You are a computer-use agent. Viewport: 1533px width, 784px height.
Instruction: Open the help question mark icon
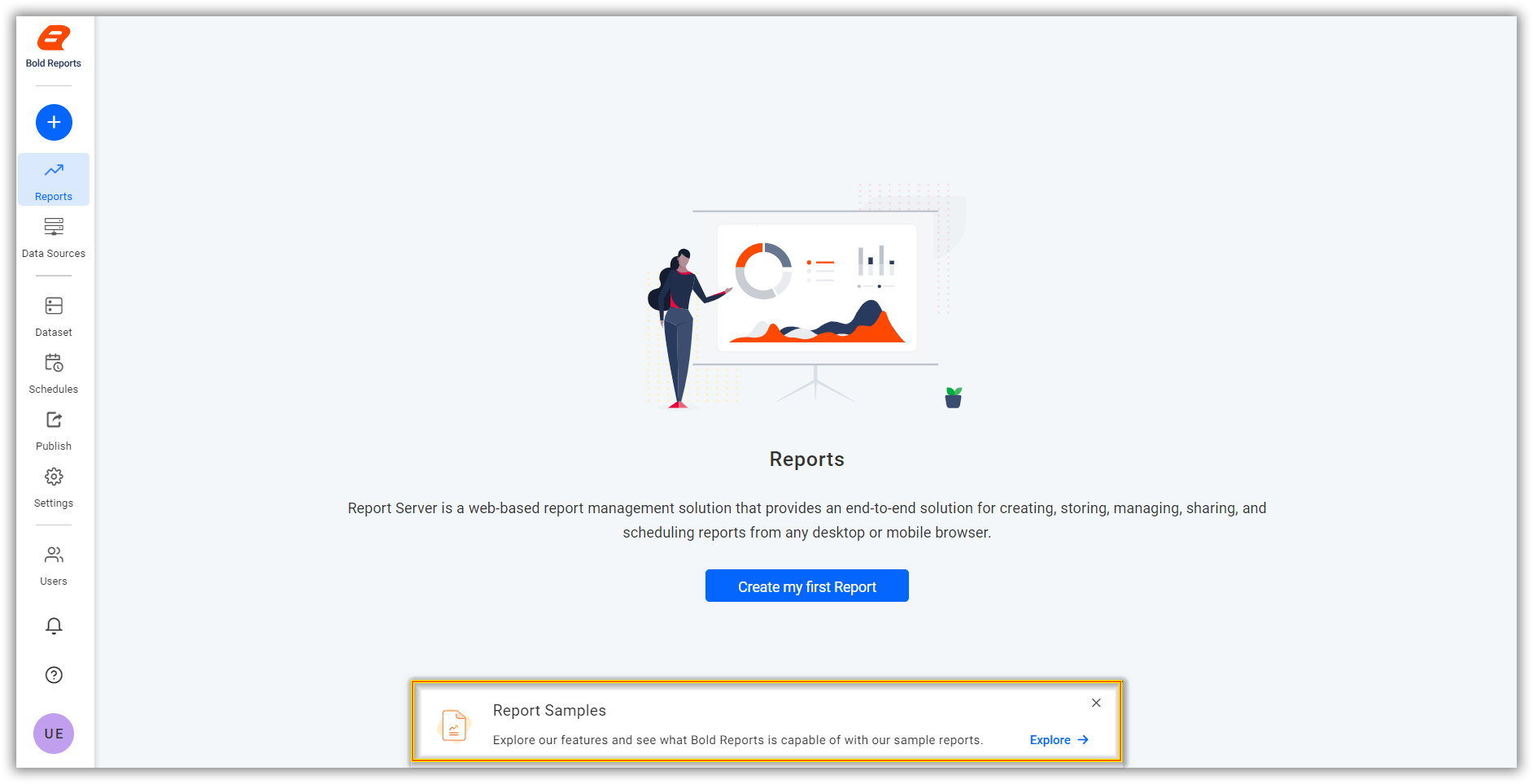click(x=54, y=674)
